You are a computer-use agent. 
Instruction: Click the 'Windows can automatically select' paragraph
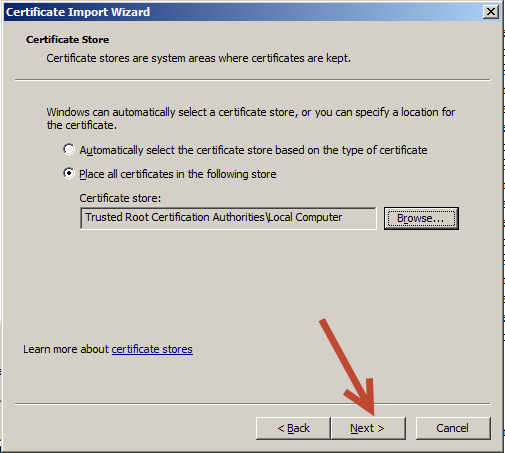click(251, 118)
